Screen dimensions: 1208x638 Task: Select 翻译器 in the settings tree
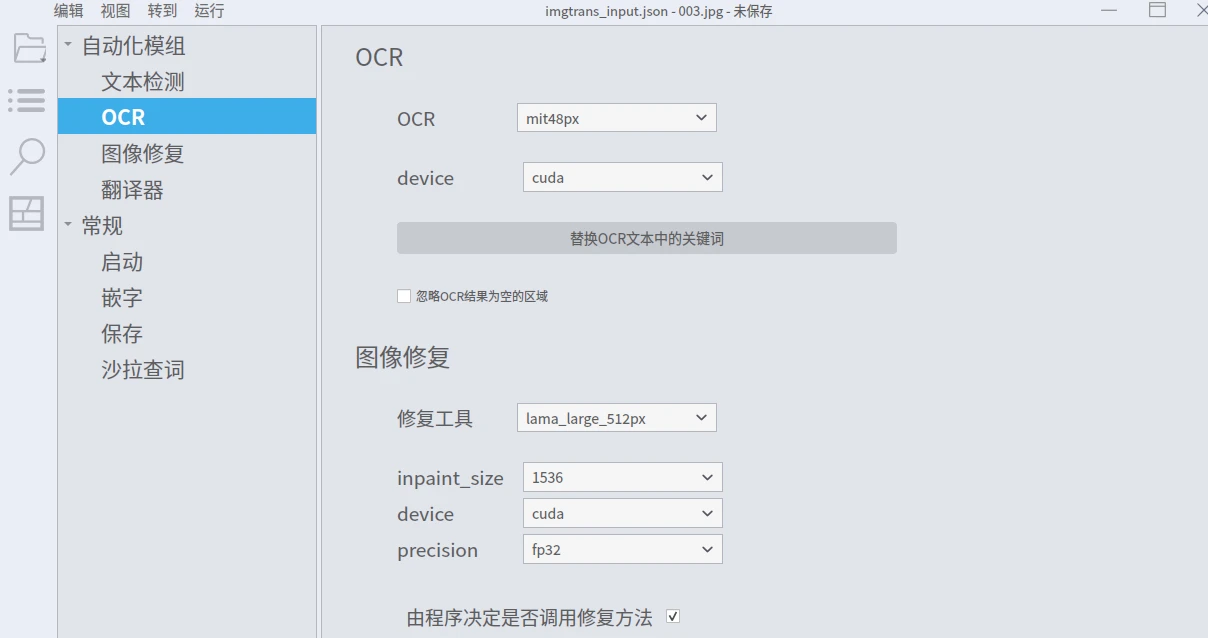[x=132, y=190]
